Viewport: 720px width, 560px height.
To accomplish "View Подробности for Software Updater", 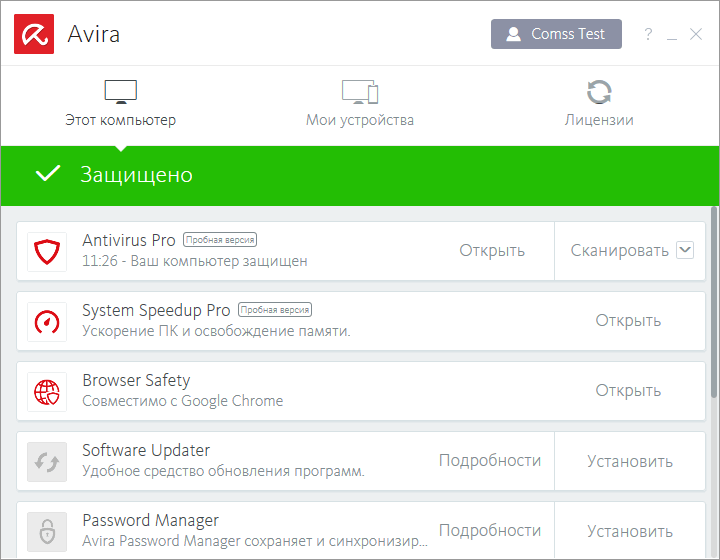I will (490, 461).
